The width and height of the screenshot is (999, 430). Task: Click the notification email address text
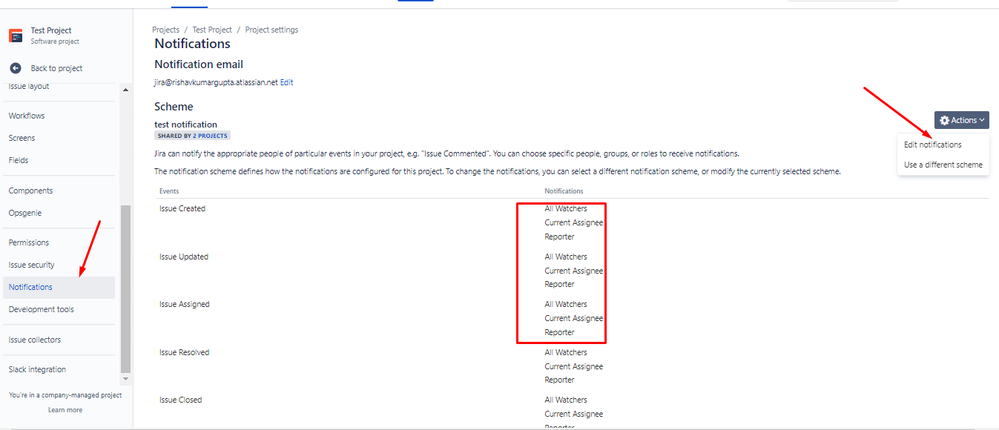pyautogui.click(x=216, y=83)
